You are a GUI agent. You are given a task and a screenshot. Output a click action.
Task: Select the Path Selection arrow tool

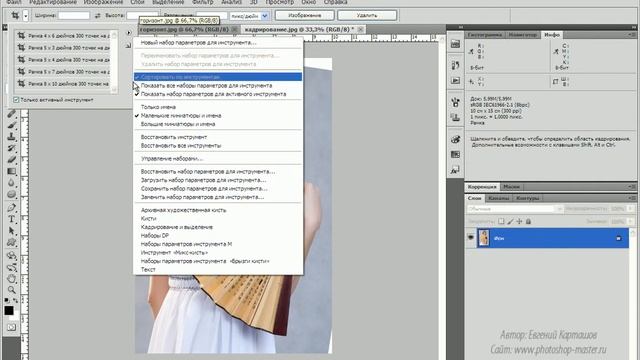11,231
